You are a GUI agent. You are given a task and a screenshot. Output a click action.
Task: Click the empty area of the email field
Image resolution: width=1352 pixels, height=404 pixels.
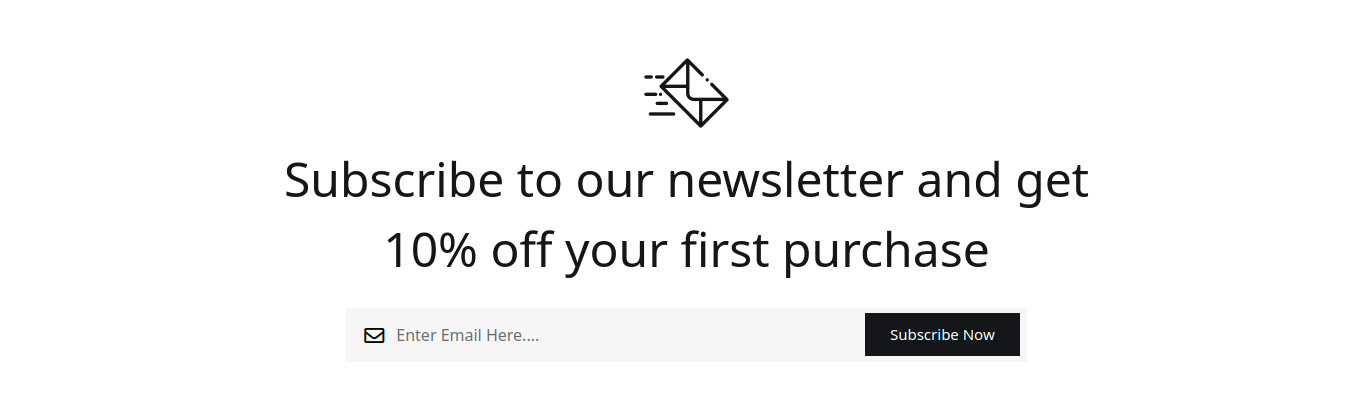click(700, 335)
